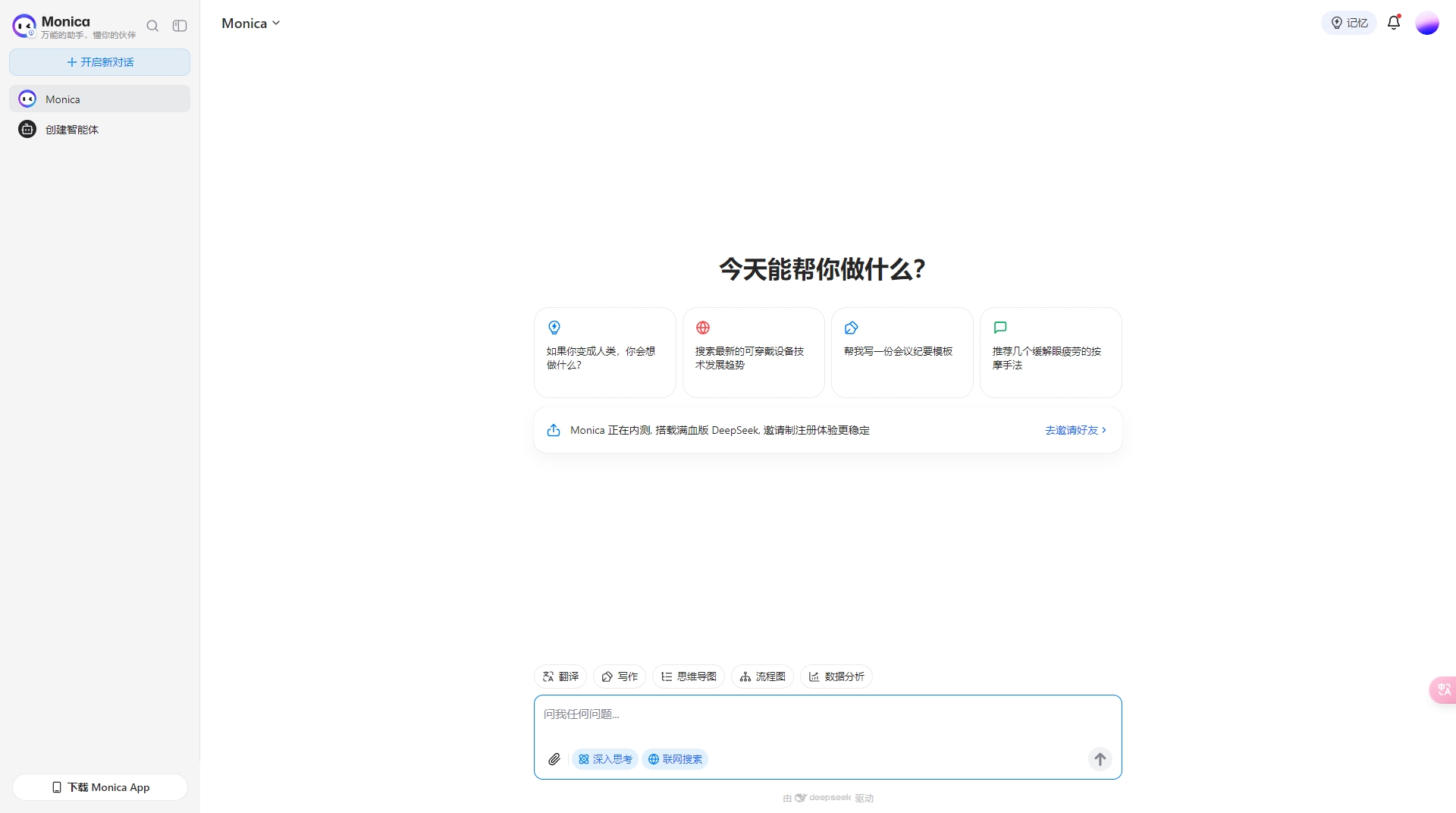The image size is (1456, 813).
Task: Click the share icon in invite banner
Action: tap(554, 430)
